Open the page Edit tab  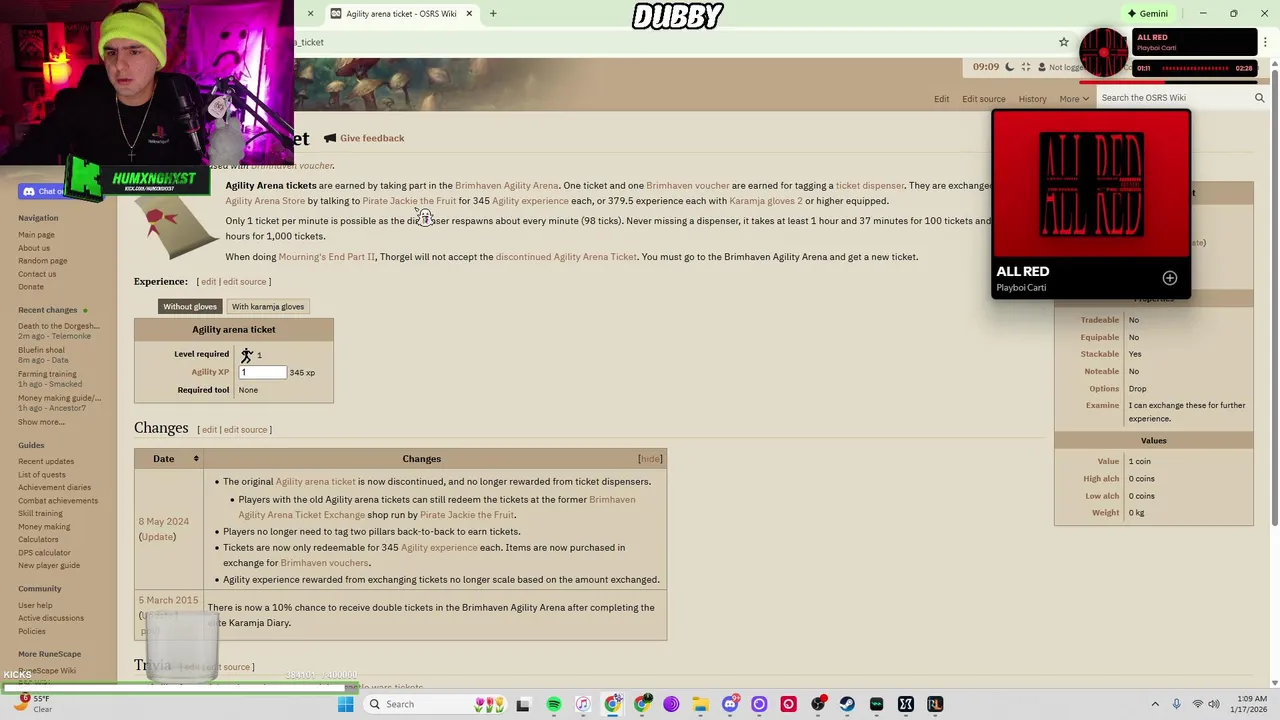(x=941, y=99)
